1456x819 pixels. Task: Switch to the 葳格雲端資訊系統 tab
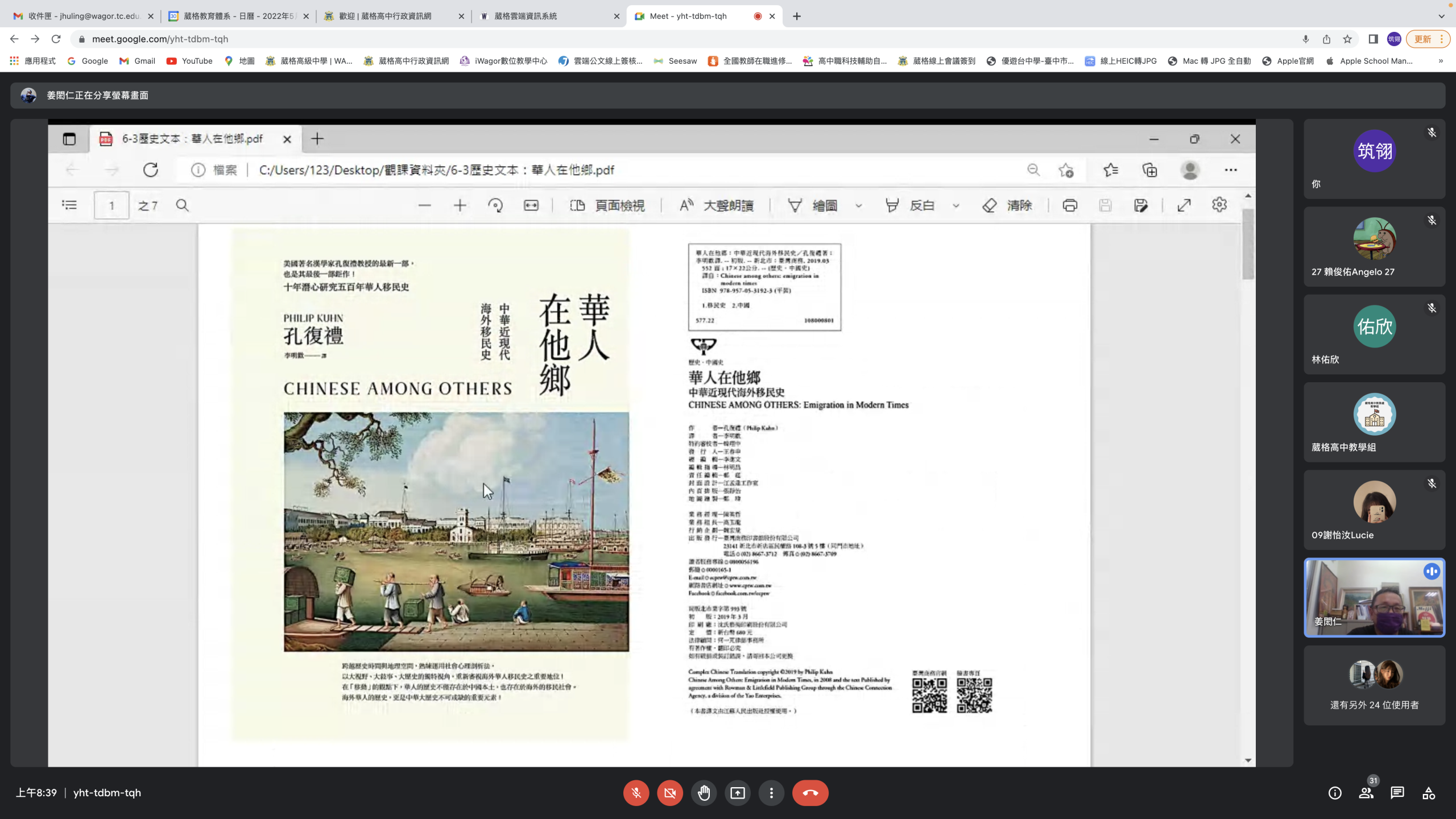(525, 16)
